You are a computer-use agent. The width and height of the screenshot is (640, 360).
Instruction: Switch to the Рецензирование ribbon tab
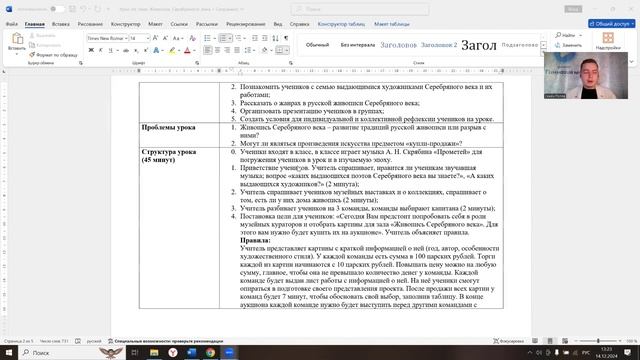(x=246, y=24)
